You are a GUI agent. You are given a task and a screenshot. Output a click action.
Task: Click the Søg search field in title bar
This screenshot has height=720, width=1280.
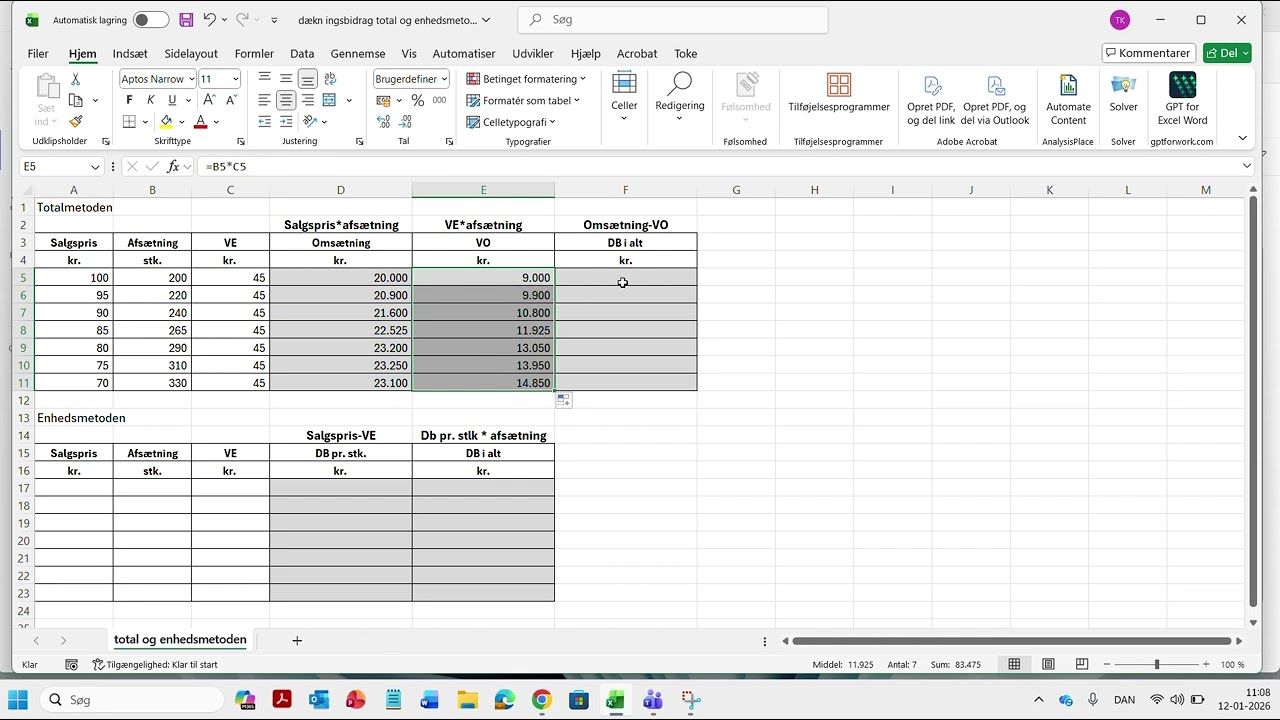click(x=673, y=20)
